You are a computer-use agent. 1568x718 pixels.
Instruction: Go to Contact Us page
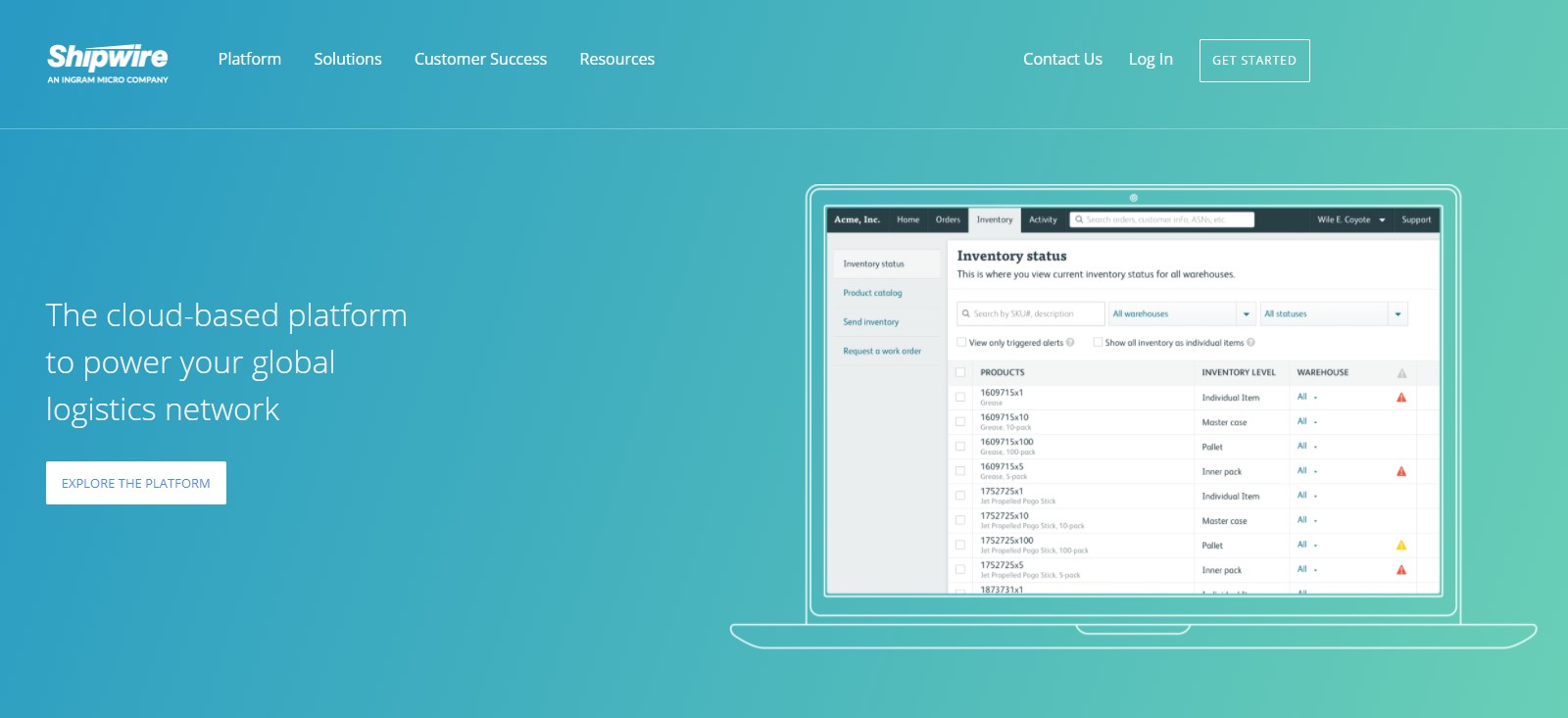(x=1062, y=59)
